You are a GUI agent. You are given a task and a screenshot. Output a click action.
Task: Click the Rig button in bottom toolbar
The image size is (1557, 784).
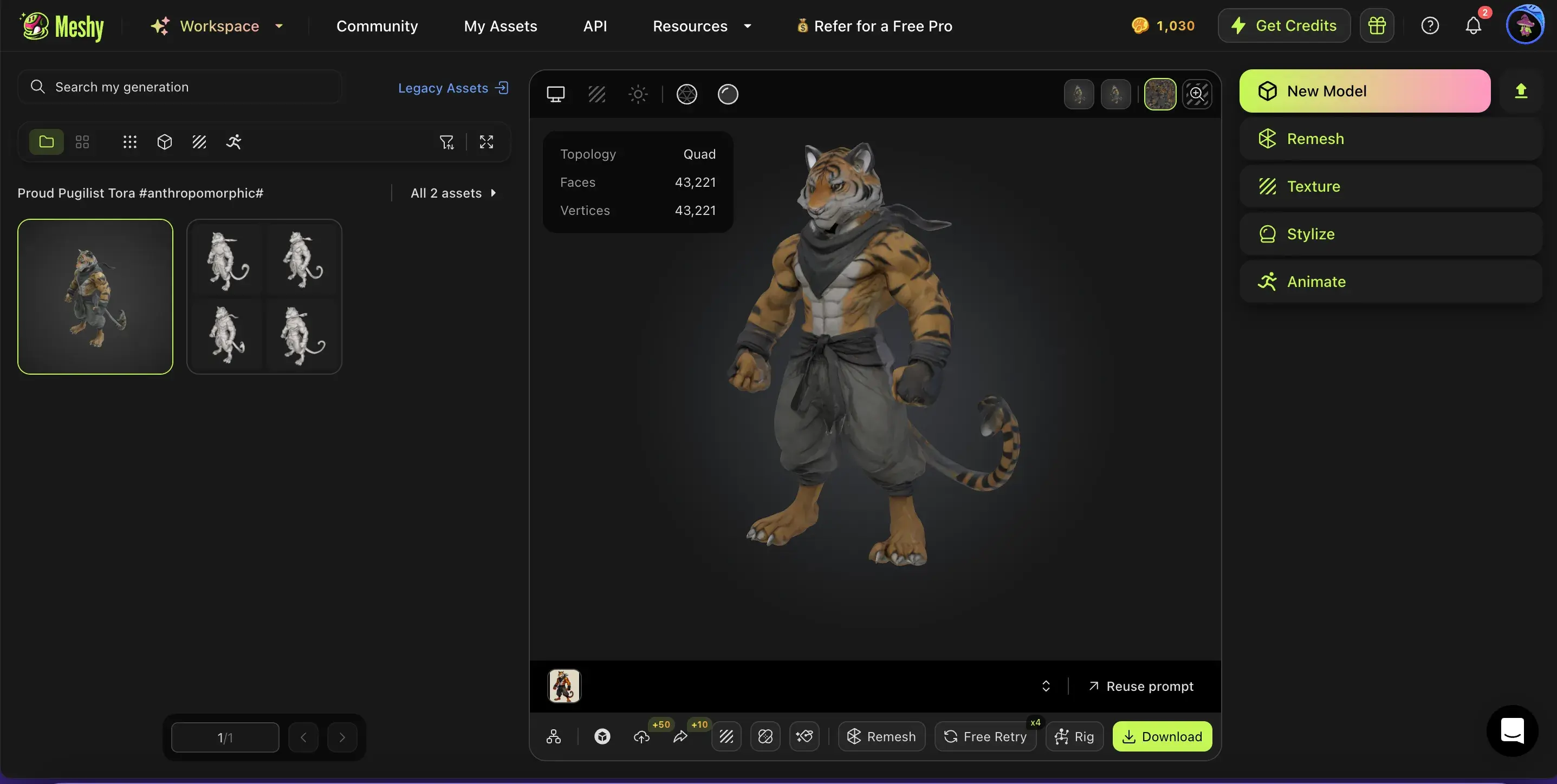point(1074,736)
